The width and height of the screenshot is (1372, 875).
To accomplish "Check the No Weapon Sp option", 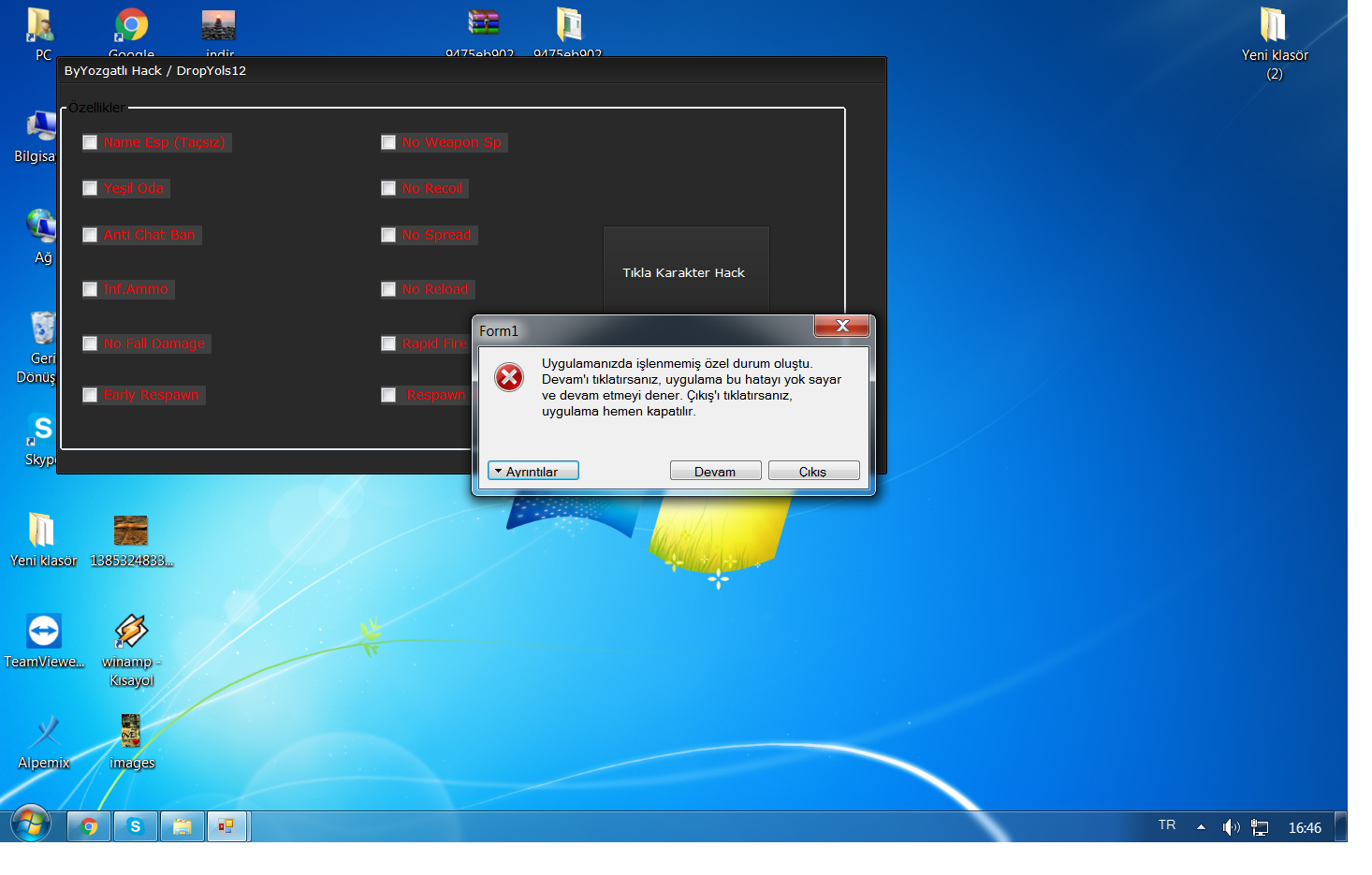I will coord(388,142).
